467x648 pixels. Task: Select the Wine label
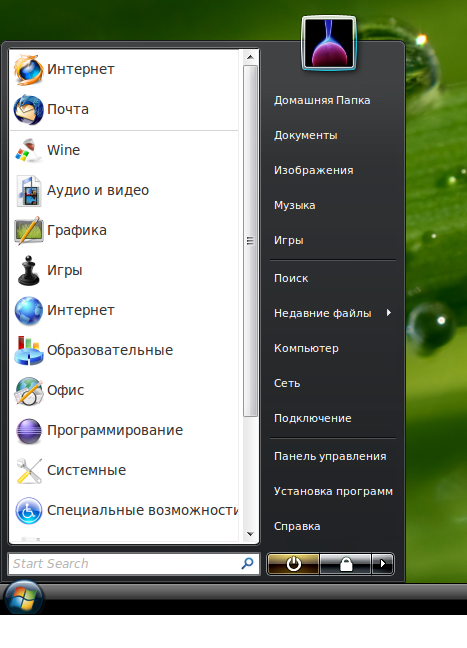(63, 150)
